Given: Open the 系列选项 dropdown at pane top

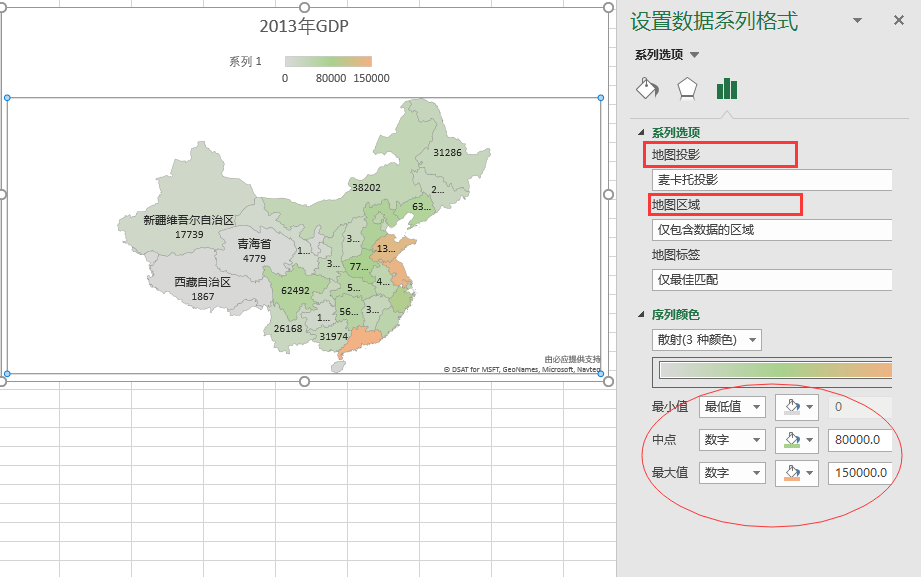Looking at the screenshot, I should point(694,55).
